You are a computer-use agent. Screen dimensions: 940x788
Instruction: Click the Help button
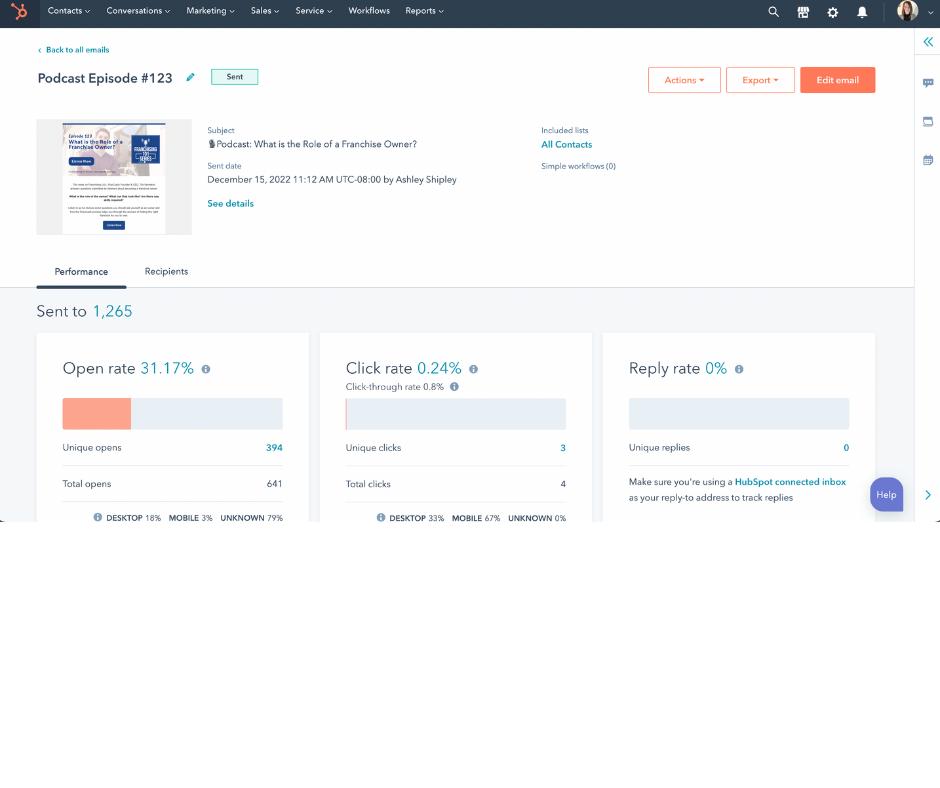(886, 495)
